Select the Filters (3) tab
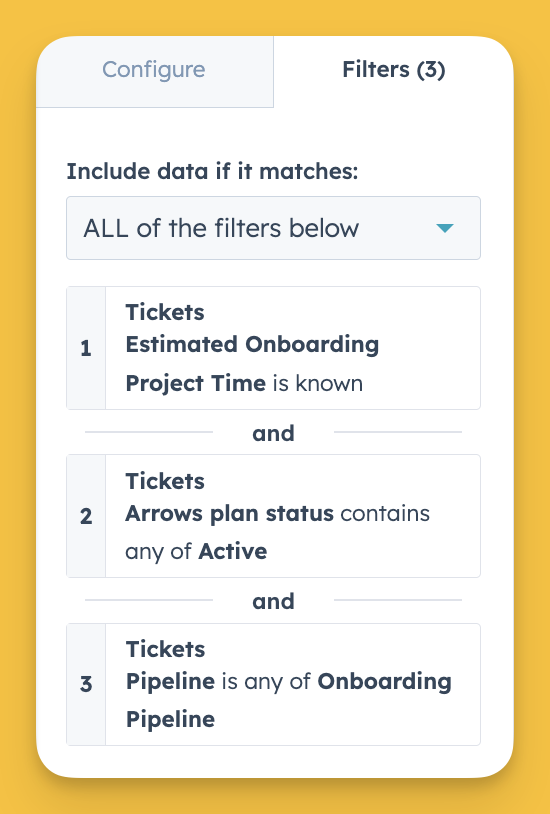 (394, 70)
